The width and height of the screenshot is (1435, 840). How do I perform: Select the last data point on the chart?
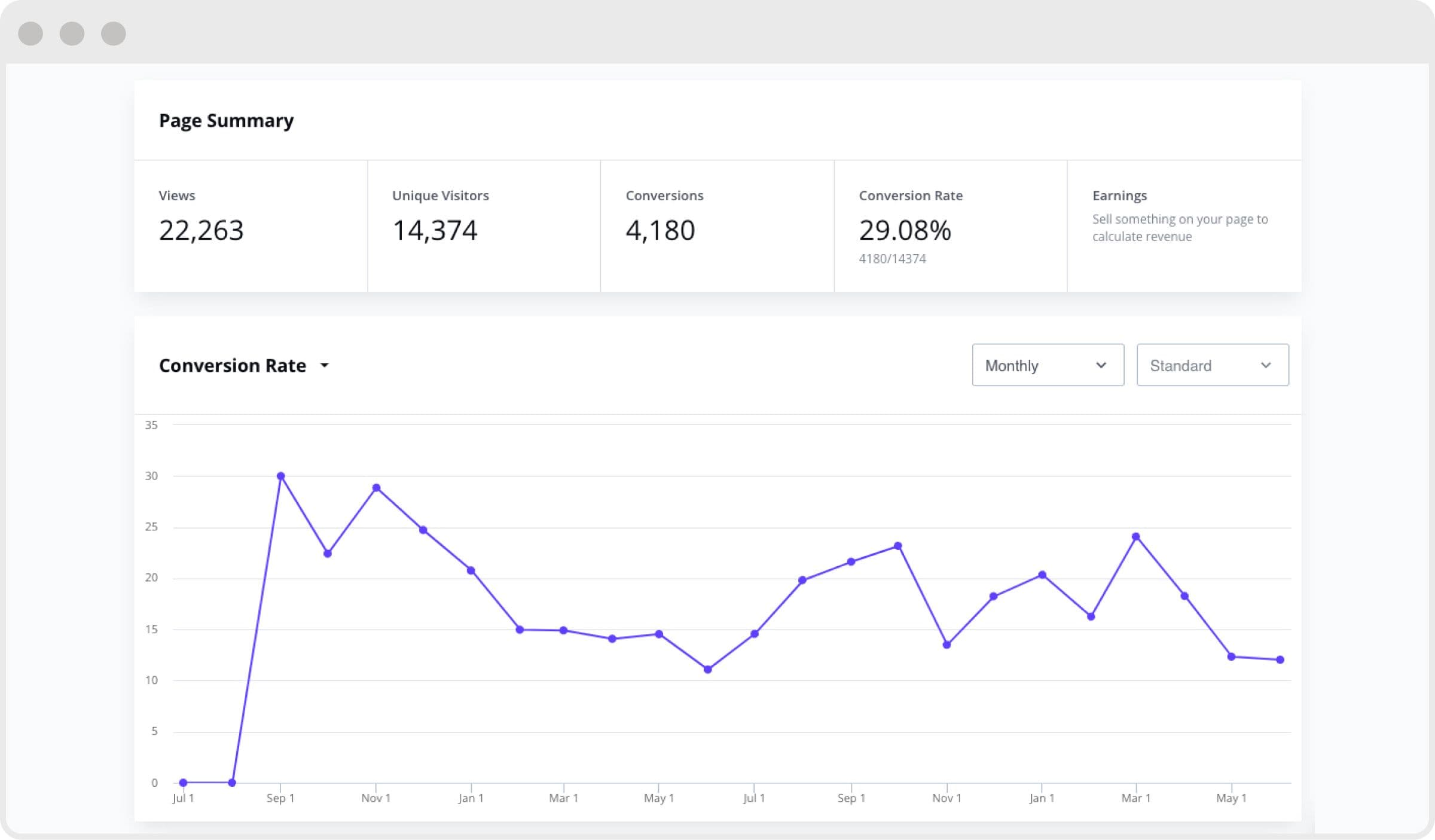click(x=1280, y=660)
